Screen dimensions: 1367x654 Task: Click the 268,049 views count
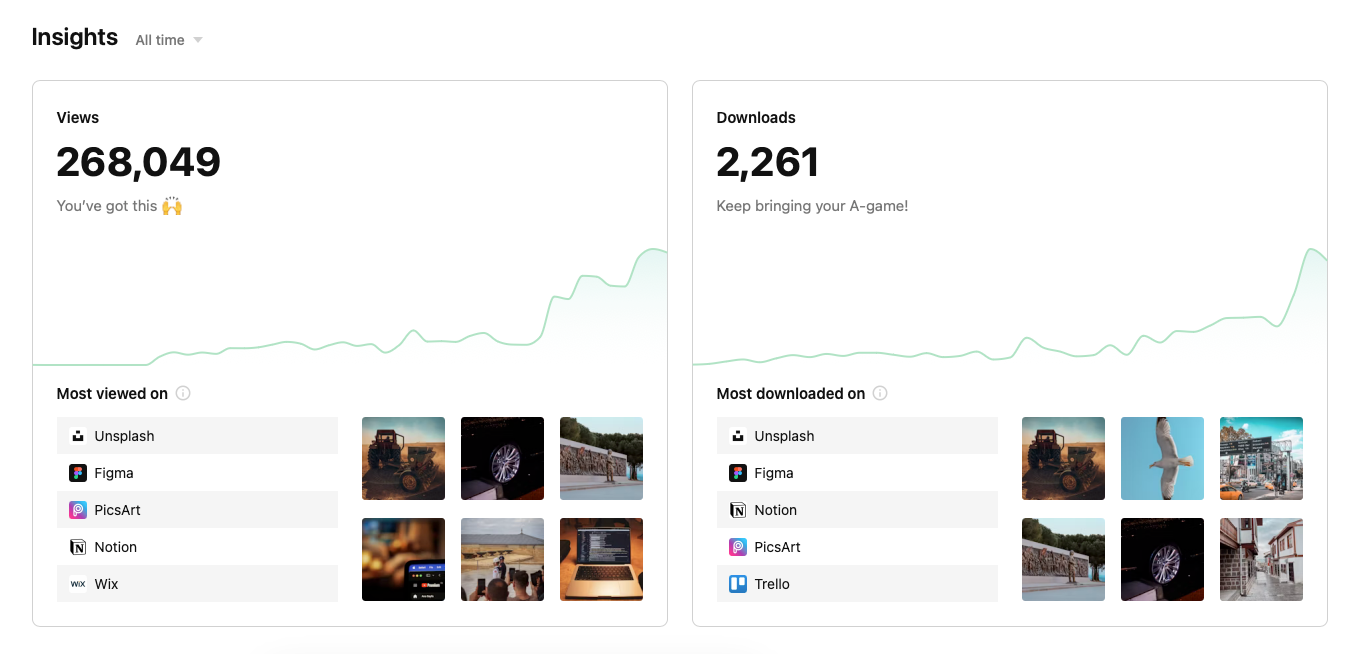pos(139,162)
